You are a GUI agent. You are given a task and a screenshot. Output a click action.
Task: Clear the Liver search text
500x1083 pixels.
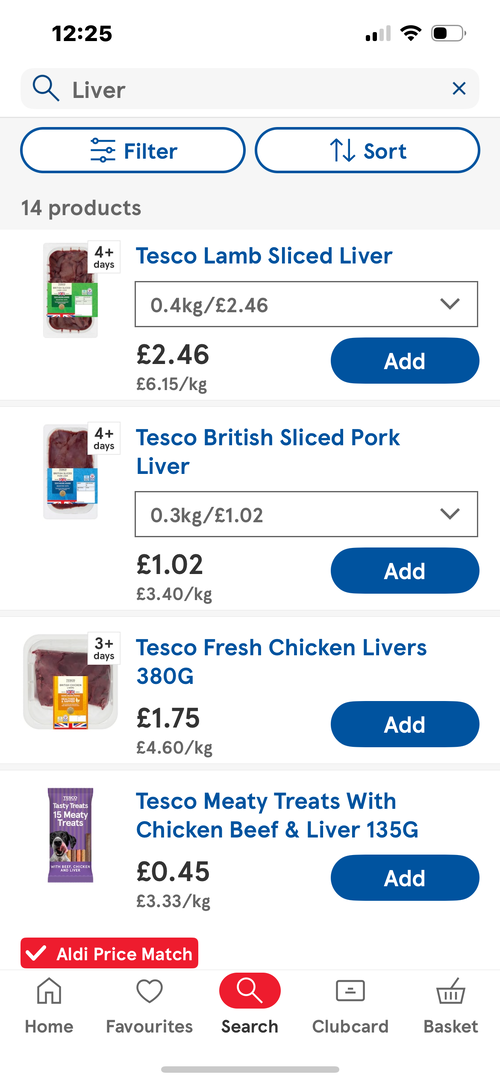click(459, 88)
